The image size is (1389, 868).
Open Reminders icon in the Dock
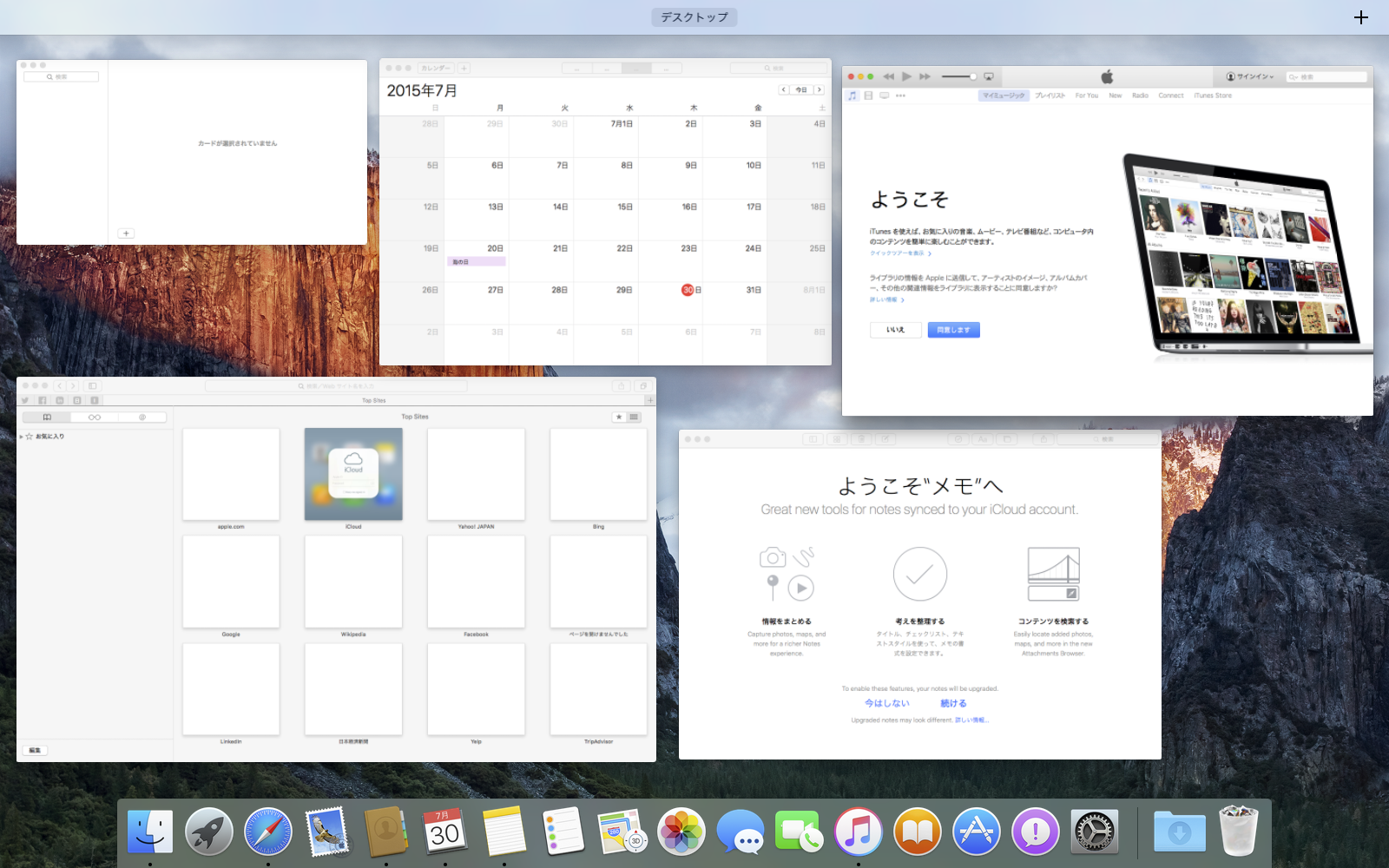tap(563, 832)
